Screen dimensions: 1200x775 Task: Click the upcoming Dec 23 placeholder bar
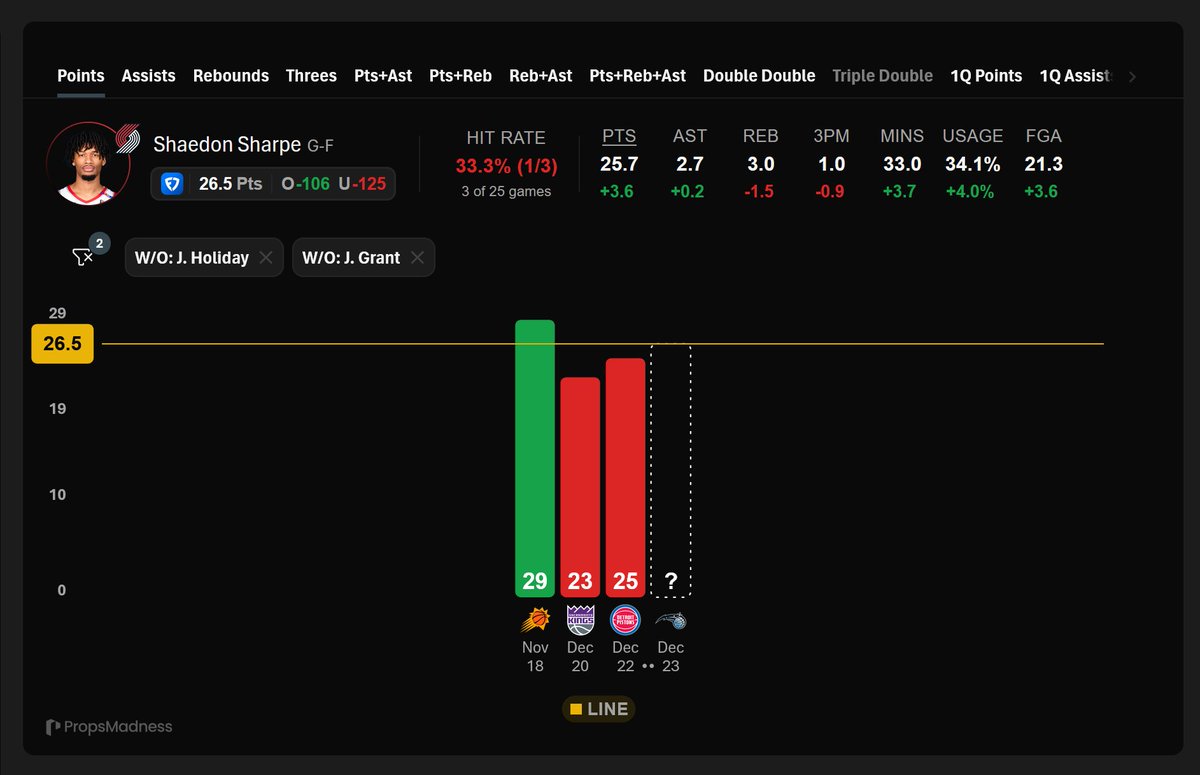click(x=671, y=470)
